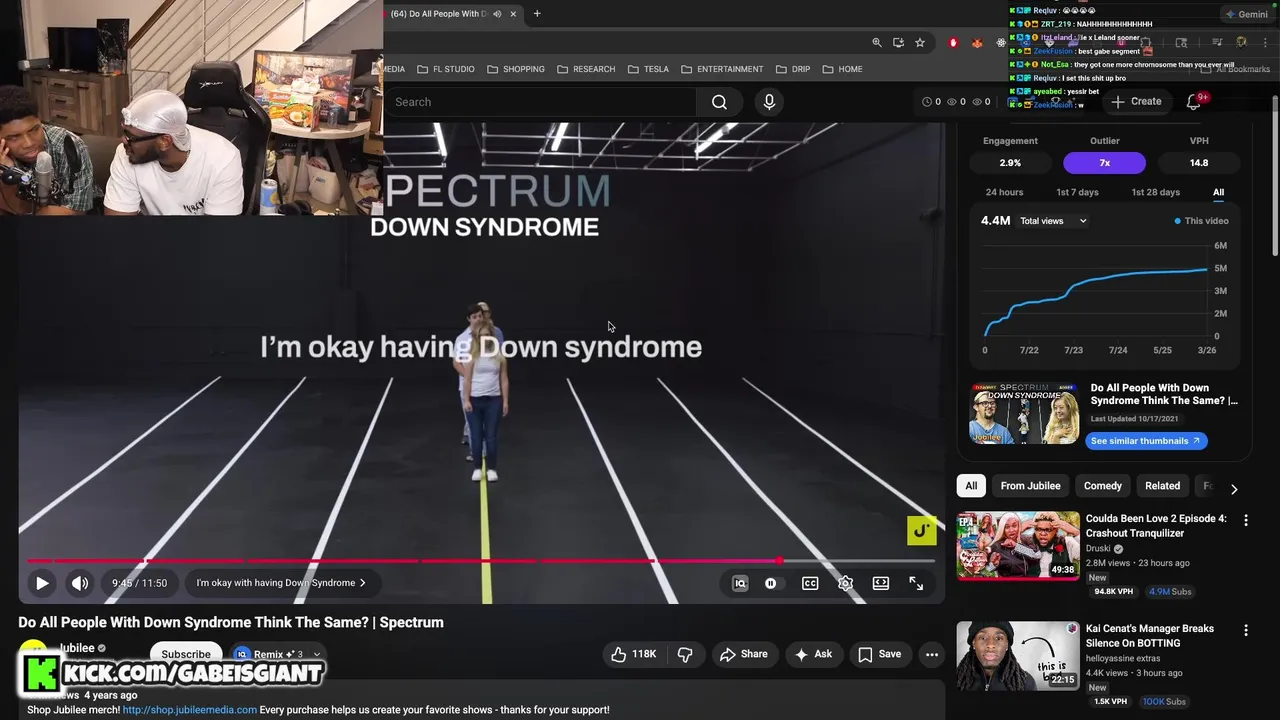Open the DRIP bookmarks folder

pos(792,69)
